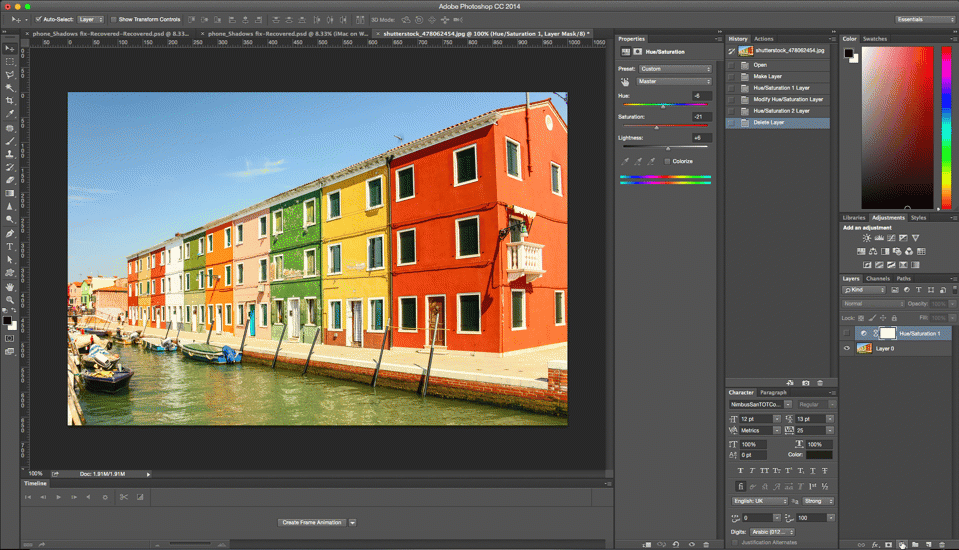Enable the Colorize checkbox
This screenshot has height=550, width=959.
coord(668,160)
